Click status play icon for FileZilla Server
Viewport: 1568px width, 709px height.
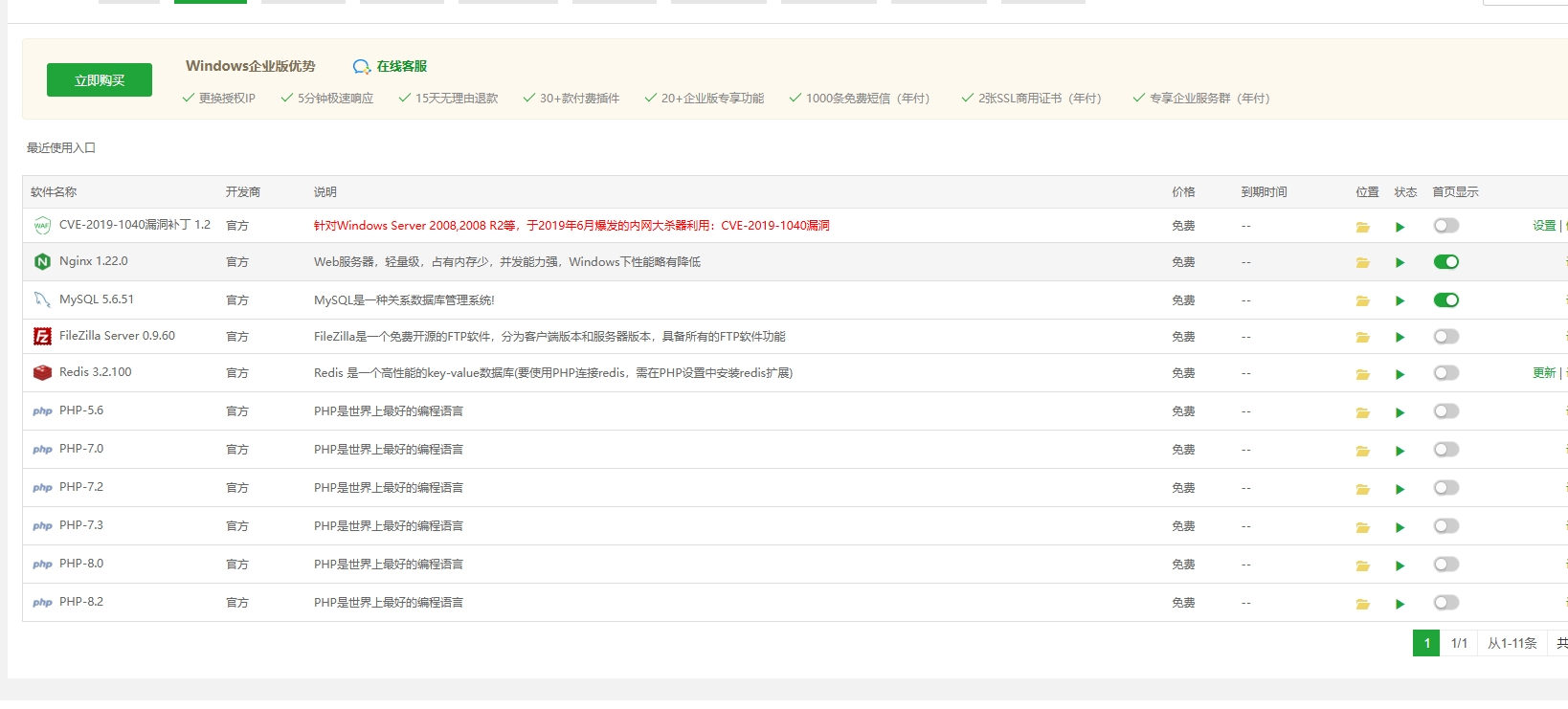1400,338
